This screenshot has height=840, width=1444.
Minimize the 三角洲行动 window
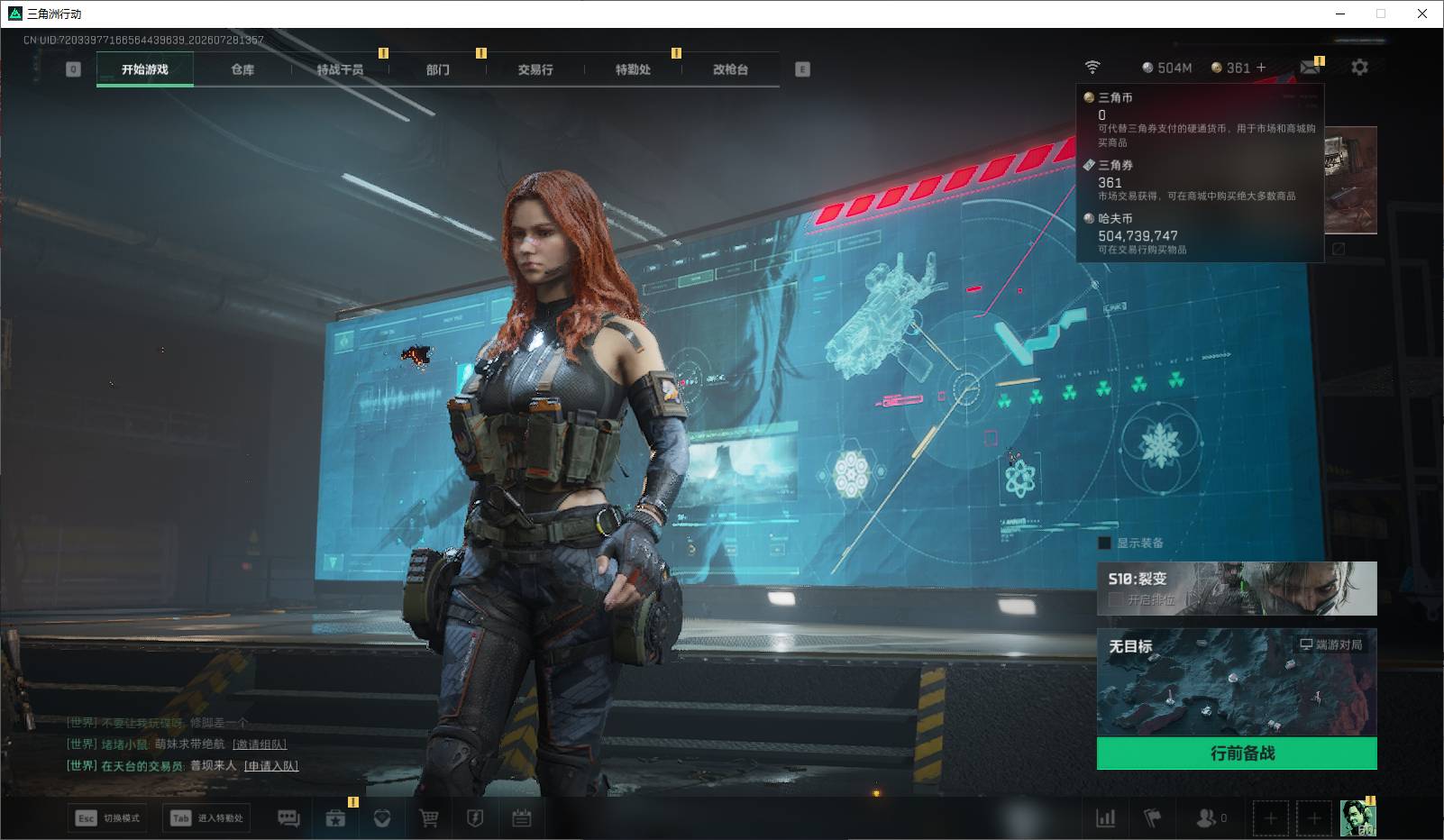pos(1340,14)
